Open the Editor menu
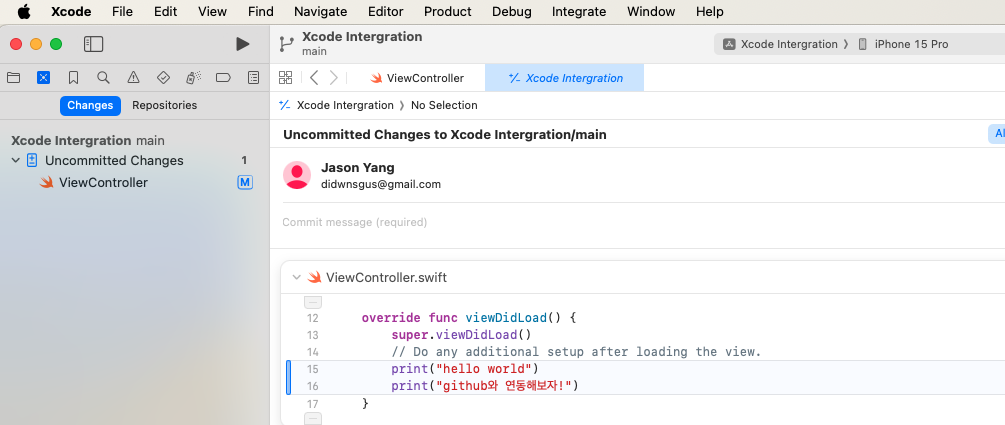Screen dimensions: 1005x425 point(386,12)
